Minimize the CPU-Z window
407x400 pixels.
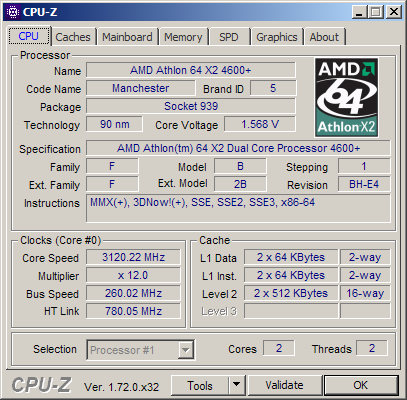point(359,12)
